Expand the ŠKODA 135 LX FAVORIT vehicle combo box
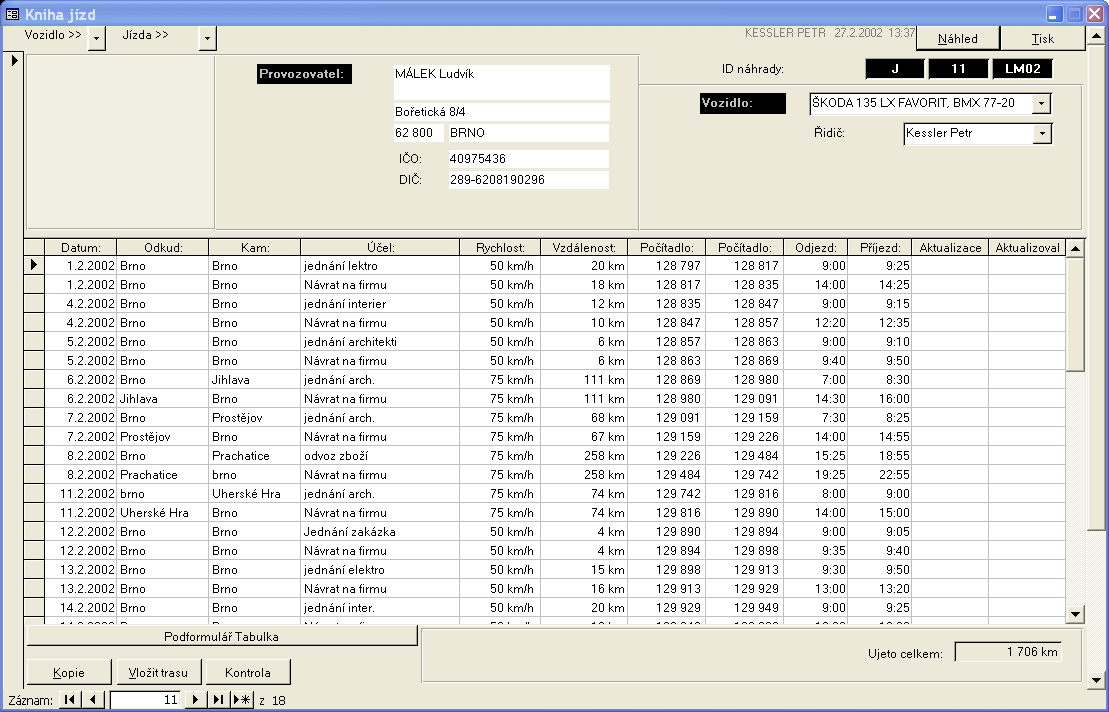The width and height of the screenshot is (1109, 712). click(1041, 104)
